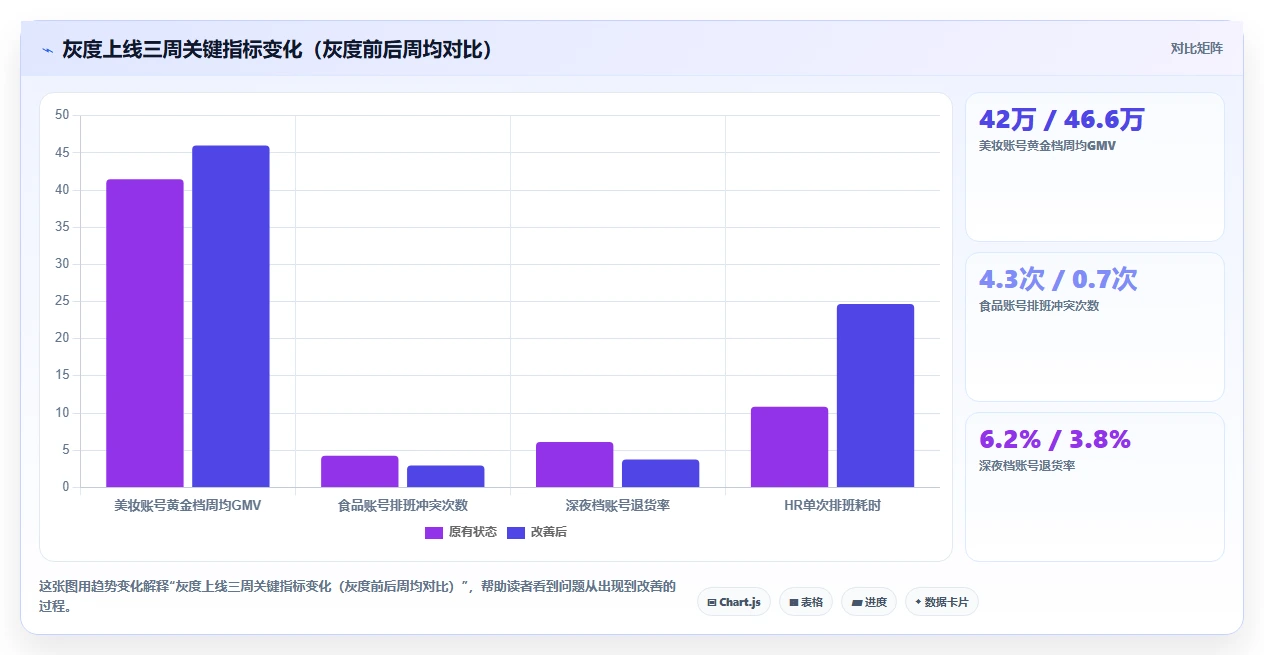Click the y-axis value 25
Screen dimensions: 1264x655
[x=62, y=301]
